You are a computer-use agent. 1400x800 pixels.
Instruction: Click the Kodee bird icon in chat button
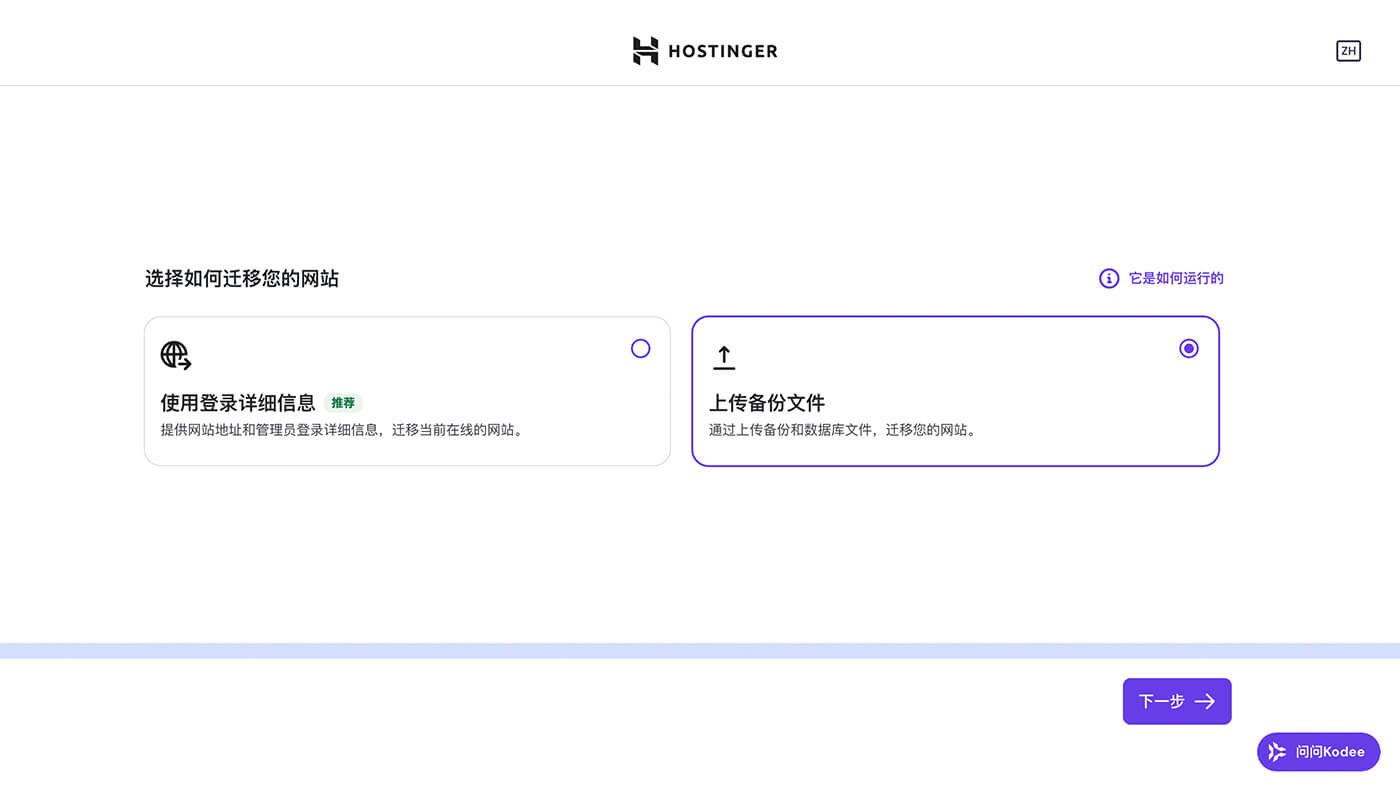click(x=1276, y=751)
